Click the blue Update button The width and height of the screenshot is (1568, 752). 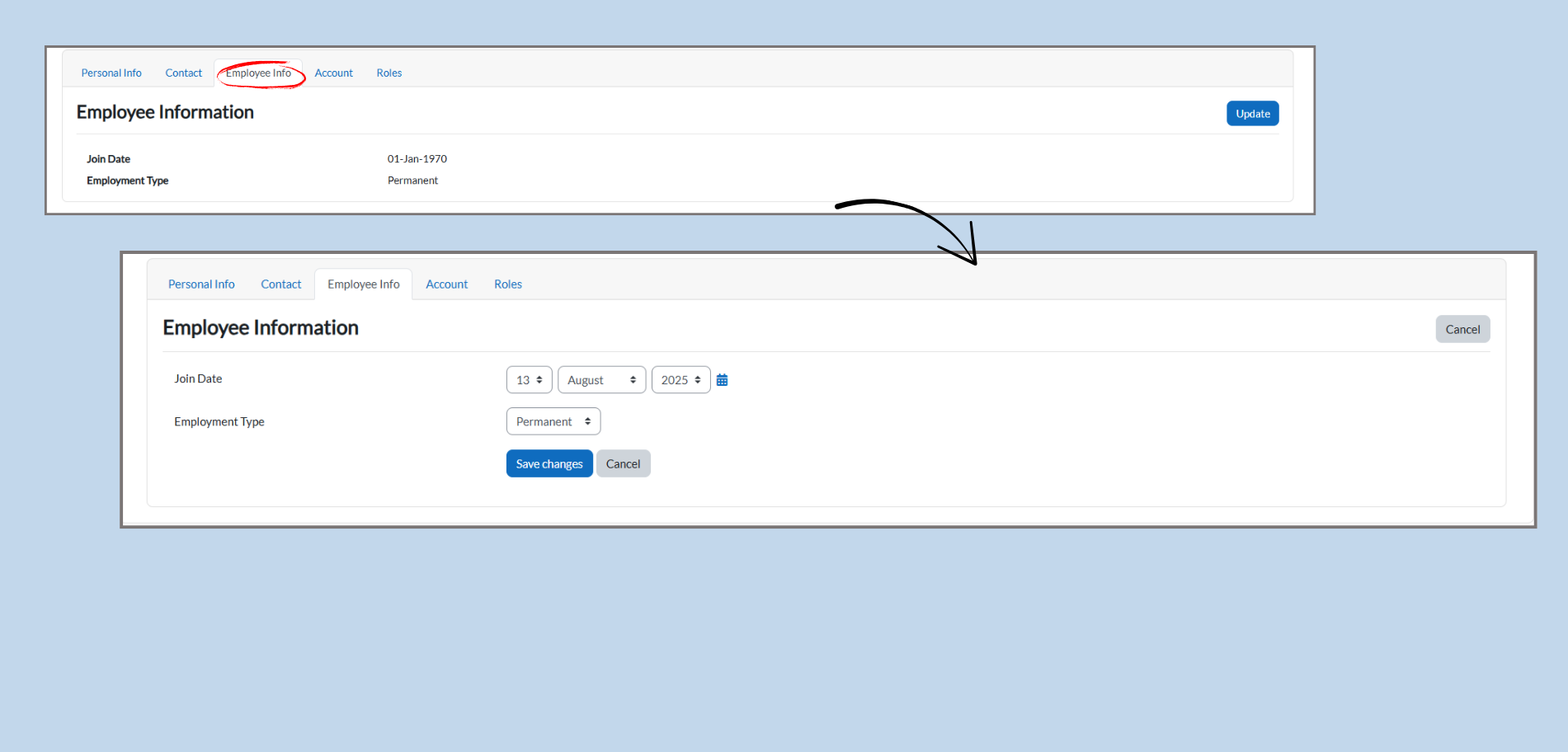(x=1252, y=114)
